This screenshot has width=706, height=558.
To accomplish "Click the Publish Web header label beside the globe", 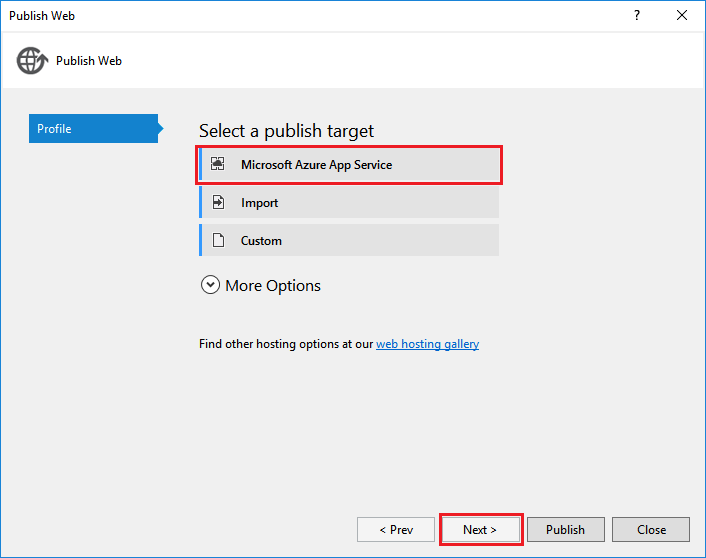I will pos(89,61).
